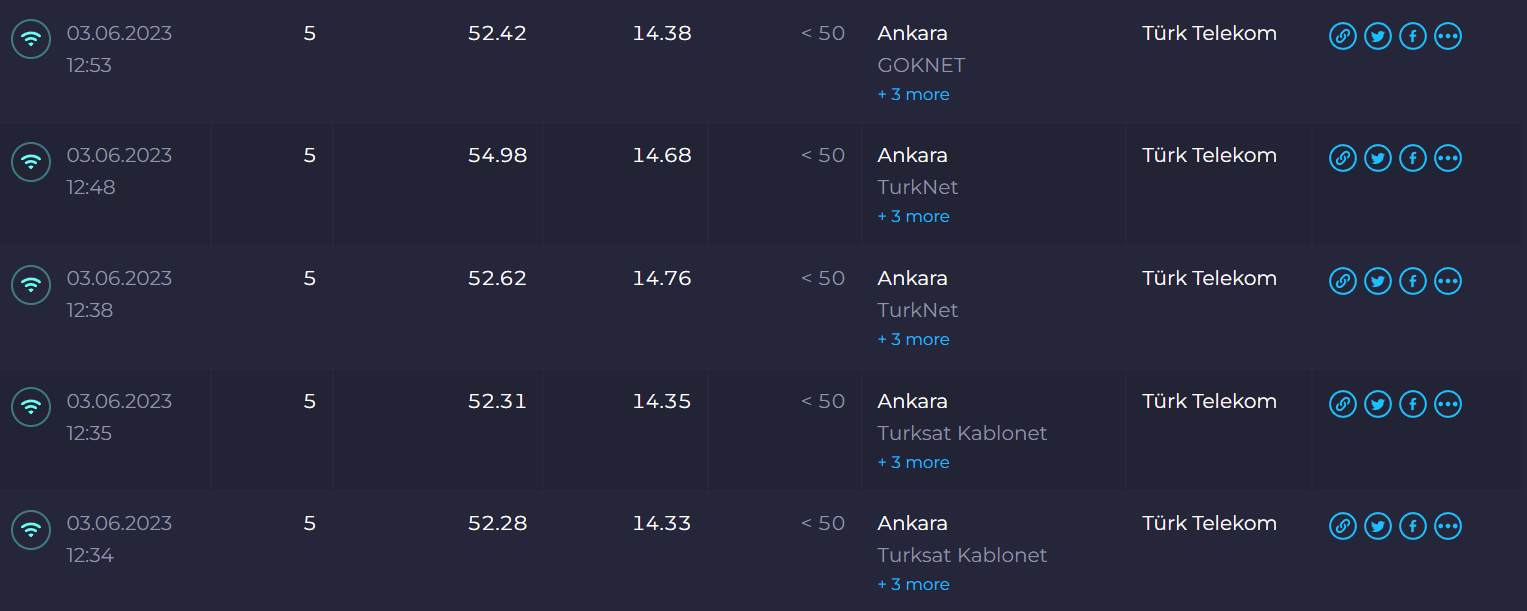Click Wi-Fi icon of 12:53 test

tap(31, 40)
